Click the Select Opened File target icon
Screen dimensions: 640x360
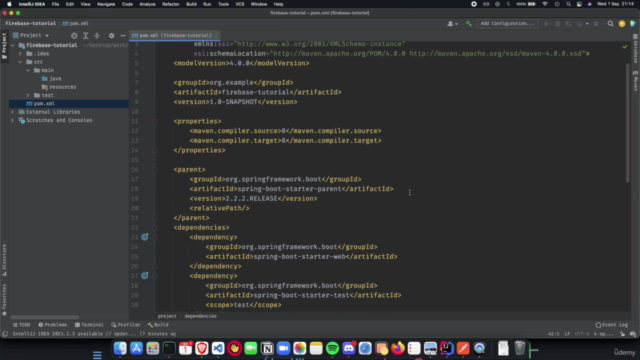tap(74, 36)
